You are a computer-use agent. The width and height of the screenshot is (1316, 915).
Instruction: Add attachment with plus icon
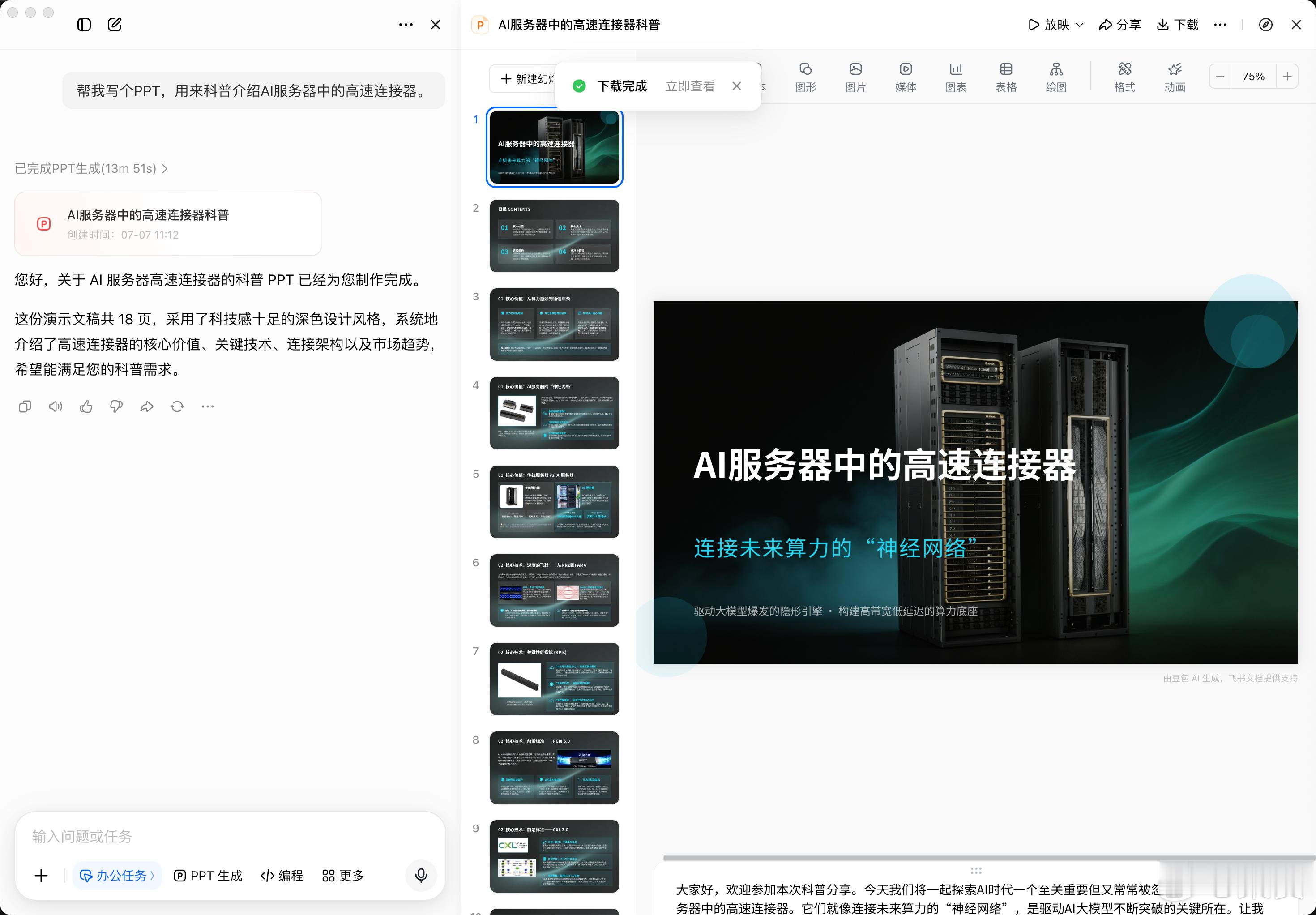tap(41, 876)
